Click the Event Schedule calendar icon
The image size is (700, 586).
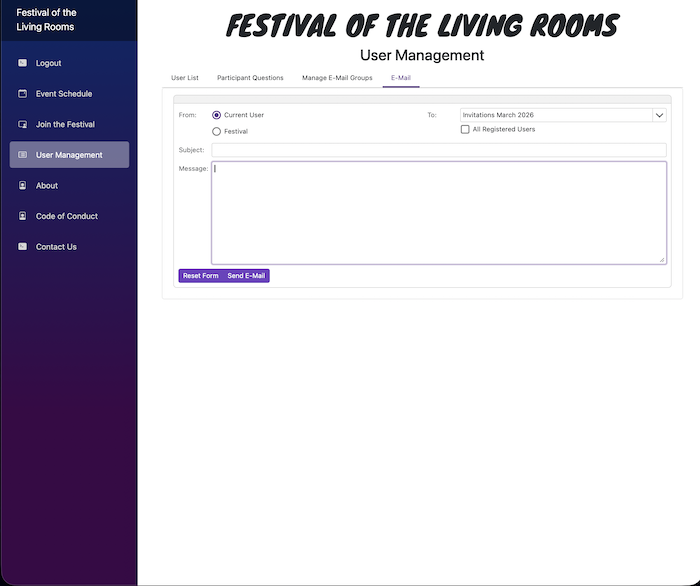22,94
